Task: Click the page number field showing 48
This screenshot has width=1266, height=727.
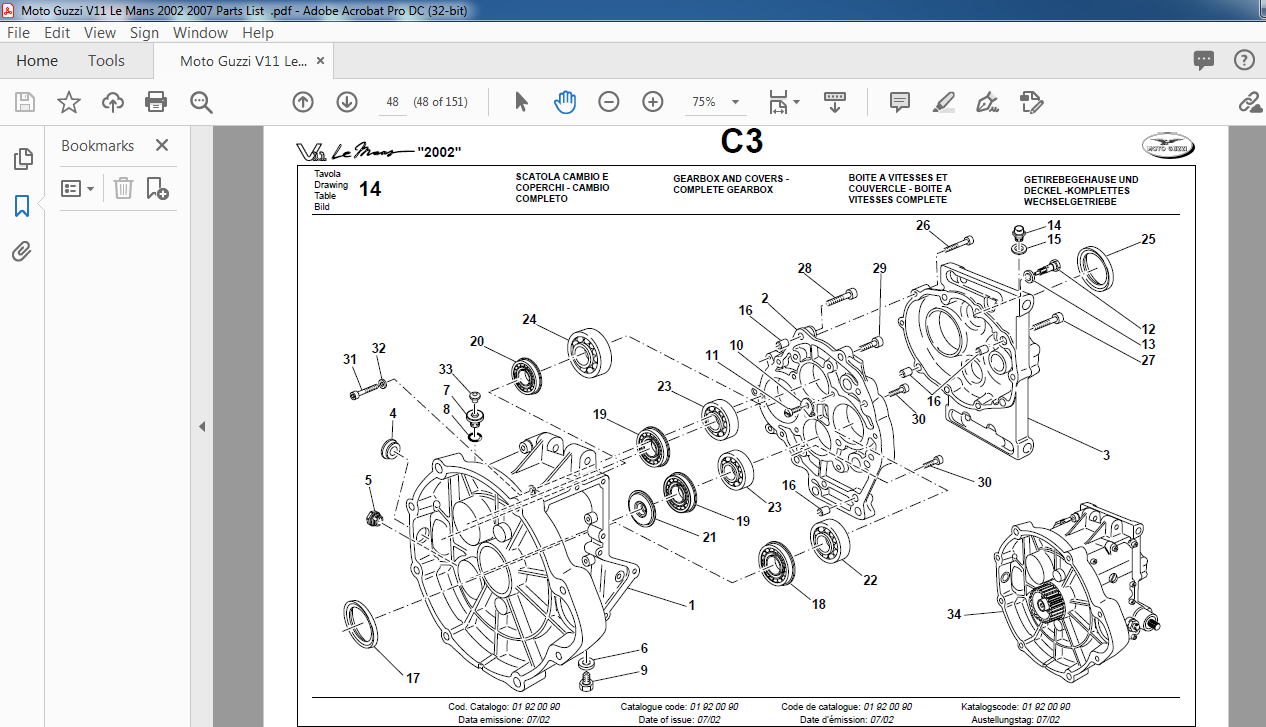Action: click(x=392, y=102)
